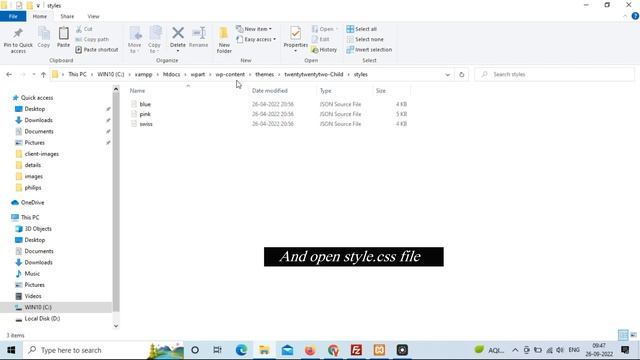Open the recent locations dropdown arrow
The height and width of the screenshot is (360, 640).
(x=33, y=74)
